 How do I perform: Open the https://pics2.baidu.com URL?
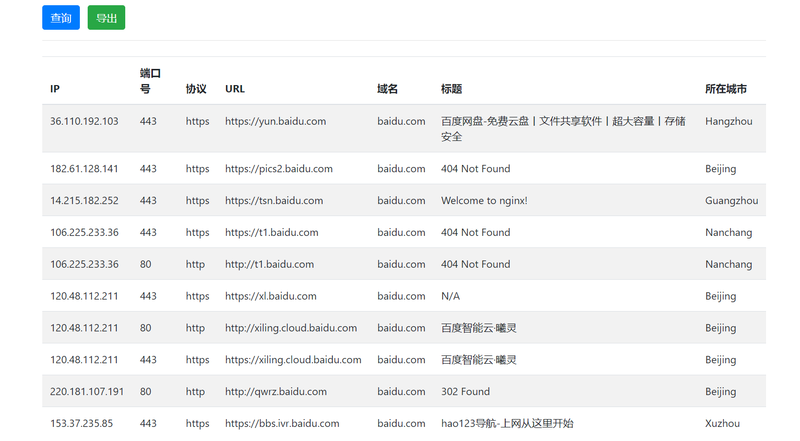tap(278, 169)
